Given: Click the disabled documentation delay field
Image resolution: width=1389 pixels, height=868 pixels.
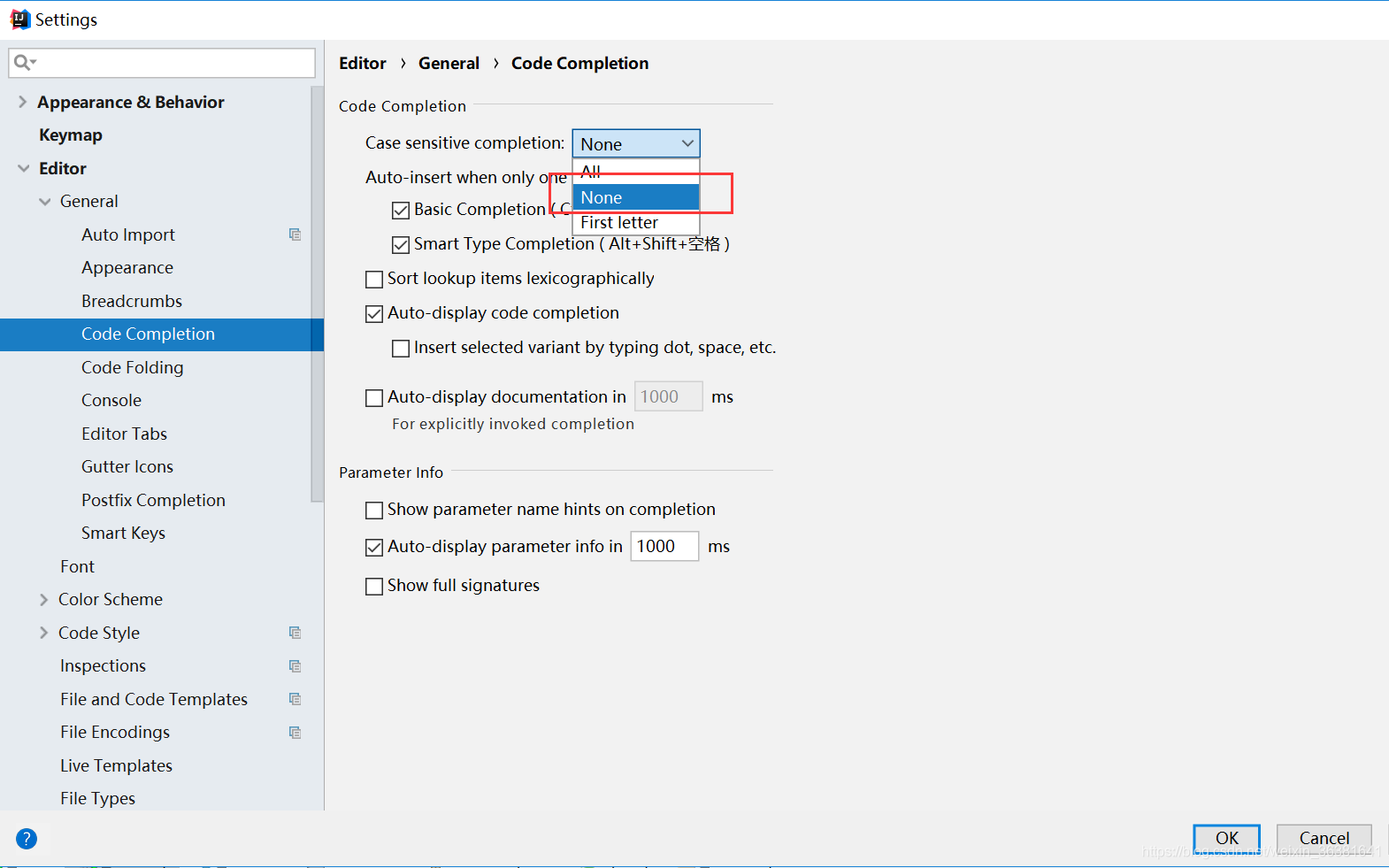Looking at the screenshot, I should [x=669, y=396].
